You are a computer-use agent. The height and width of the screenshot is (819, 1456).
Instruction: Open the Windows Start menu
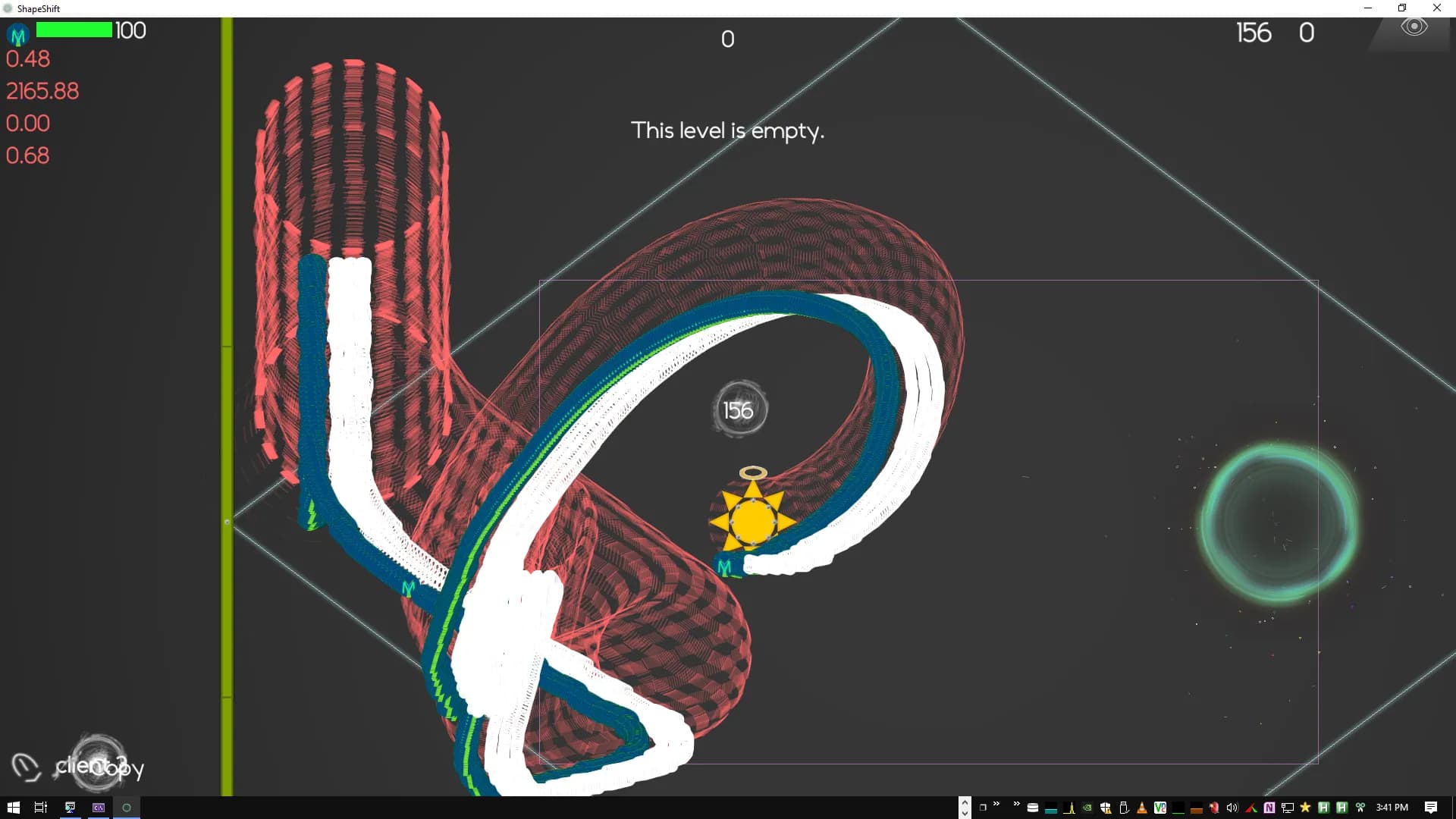pos(13,808)
